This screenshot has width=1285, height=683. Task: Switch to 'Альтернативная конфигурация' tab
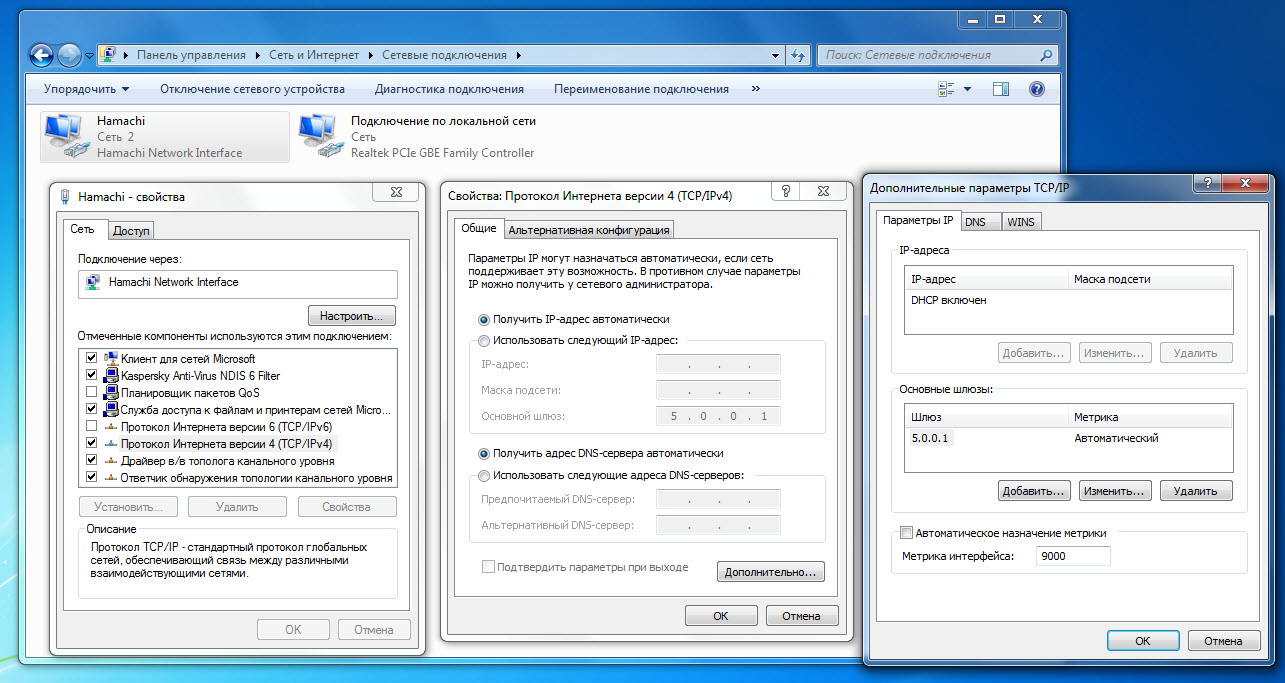pos(588,230)
